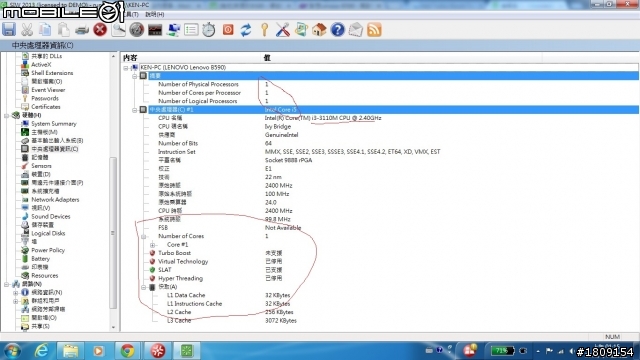Select Power Policy in the tree
Screen dimensions: 640x360
tap(48, 250)
